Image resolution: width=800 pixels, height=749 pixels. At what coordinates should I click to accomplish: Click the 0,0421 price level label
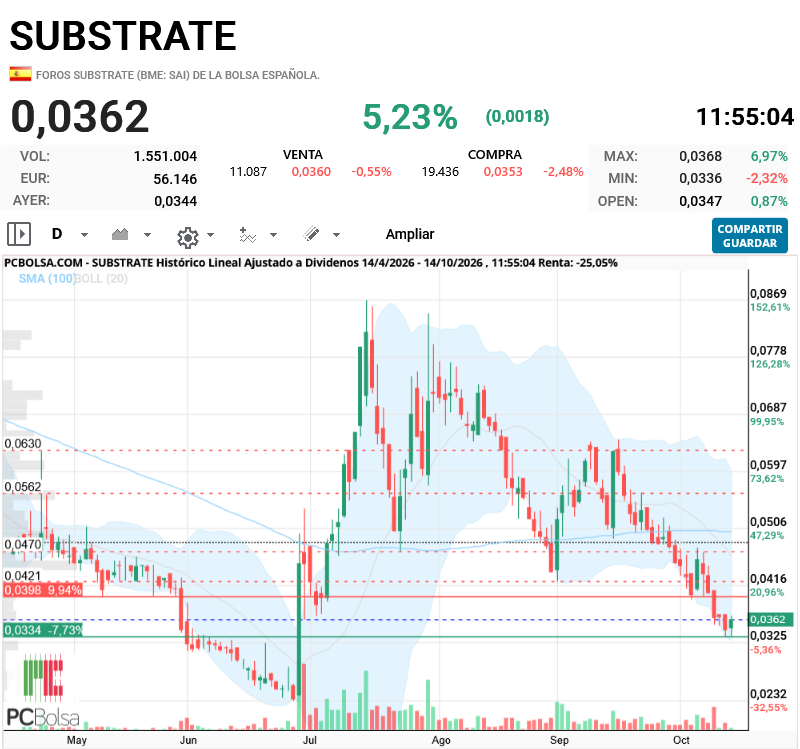coord(23,576)
